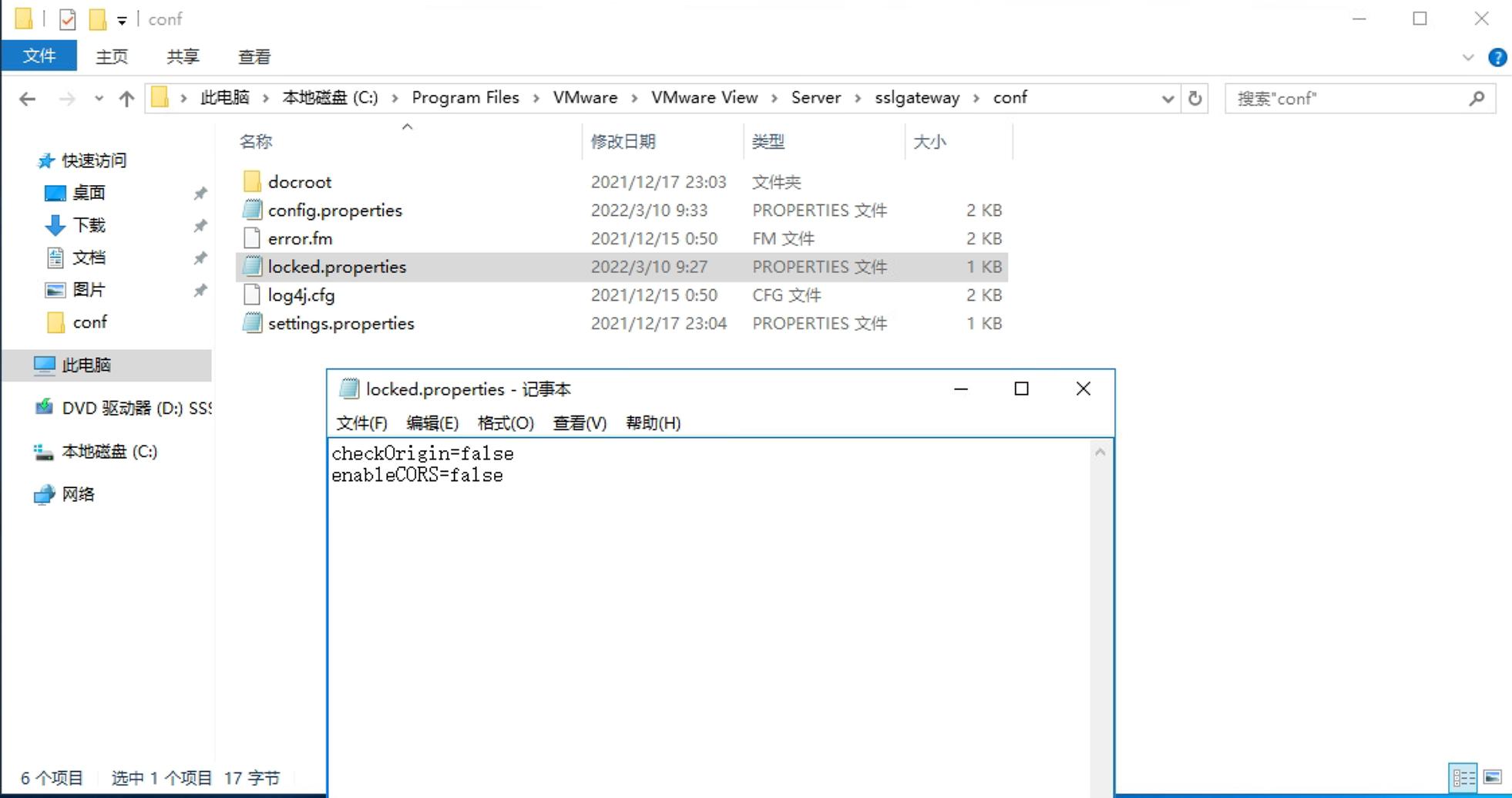
Task: Open the address bar history dropdown
Action: click(x=1168, y=98)
